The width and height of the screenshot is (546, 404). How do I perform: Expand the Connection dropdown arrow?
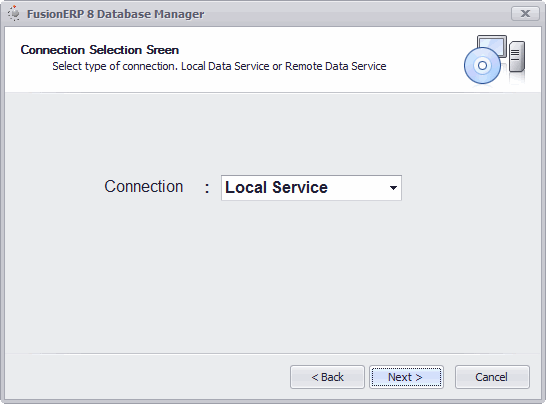393,188
